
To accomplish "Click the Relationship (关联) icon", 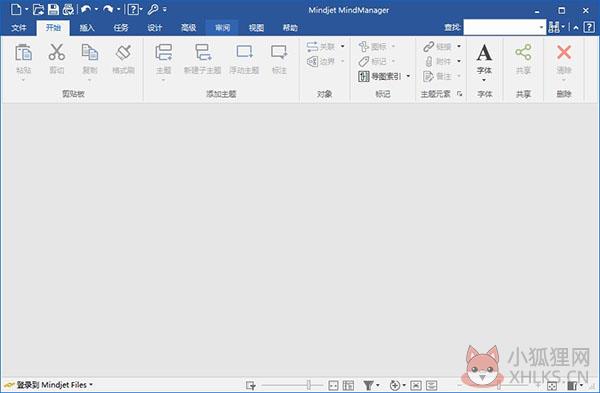I will pyautogui.click(x=312, y=47).
